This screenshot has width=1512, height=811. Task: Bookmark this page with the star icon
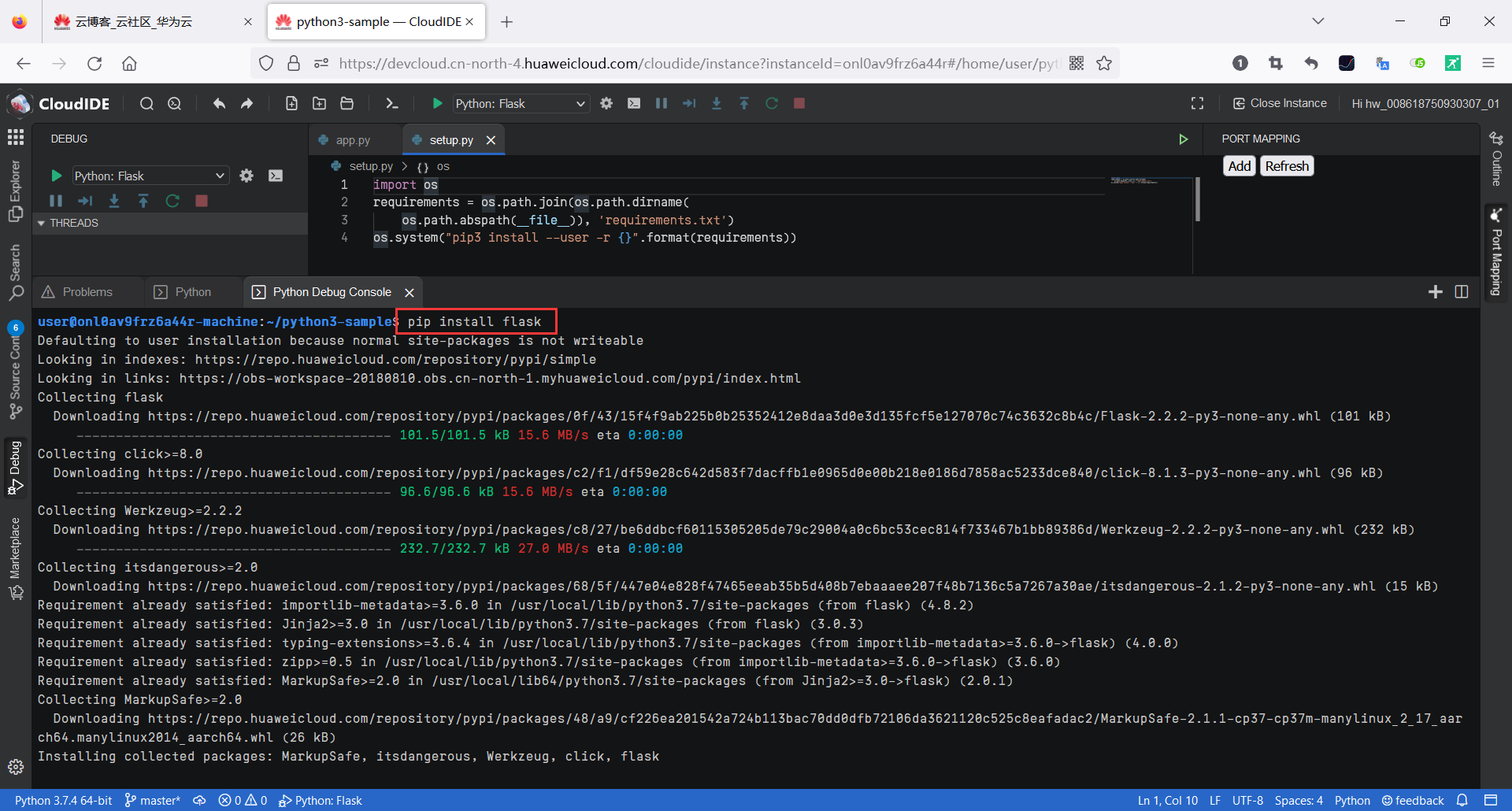(1104, 64)
